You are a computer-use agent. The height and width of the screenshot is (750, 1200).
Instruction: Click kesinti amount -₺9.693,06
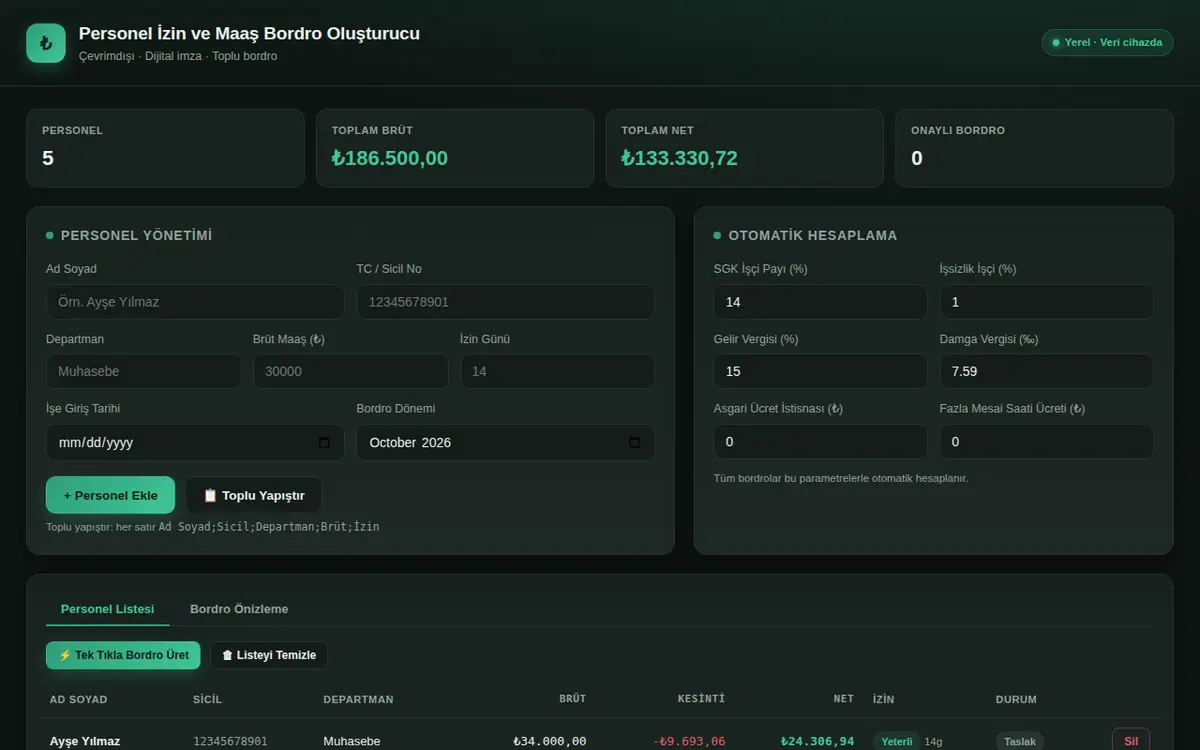[689, 741]
